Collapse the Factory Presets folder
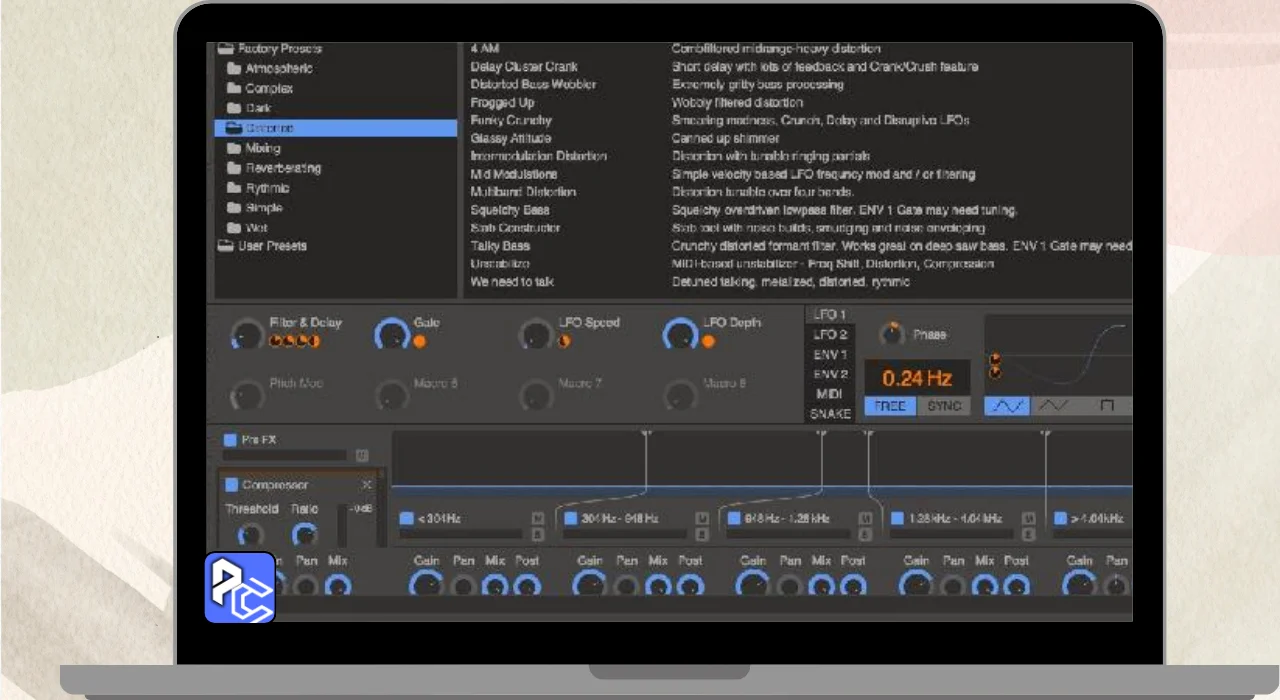 pyautogui.click(x=225, y=48)
